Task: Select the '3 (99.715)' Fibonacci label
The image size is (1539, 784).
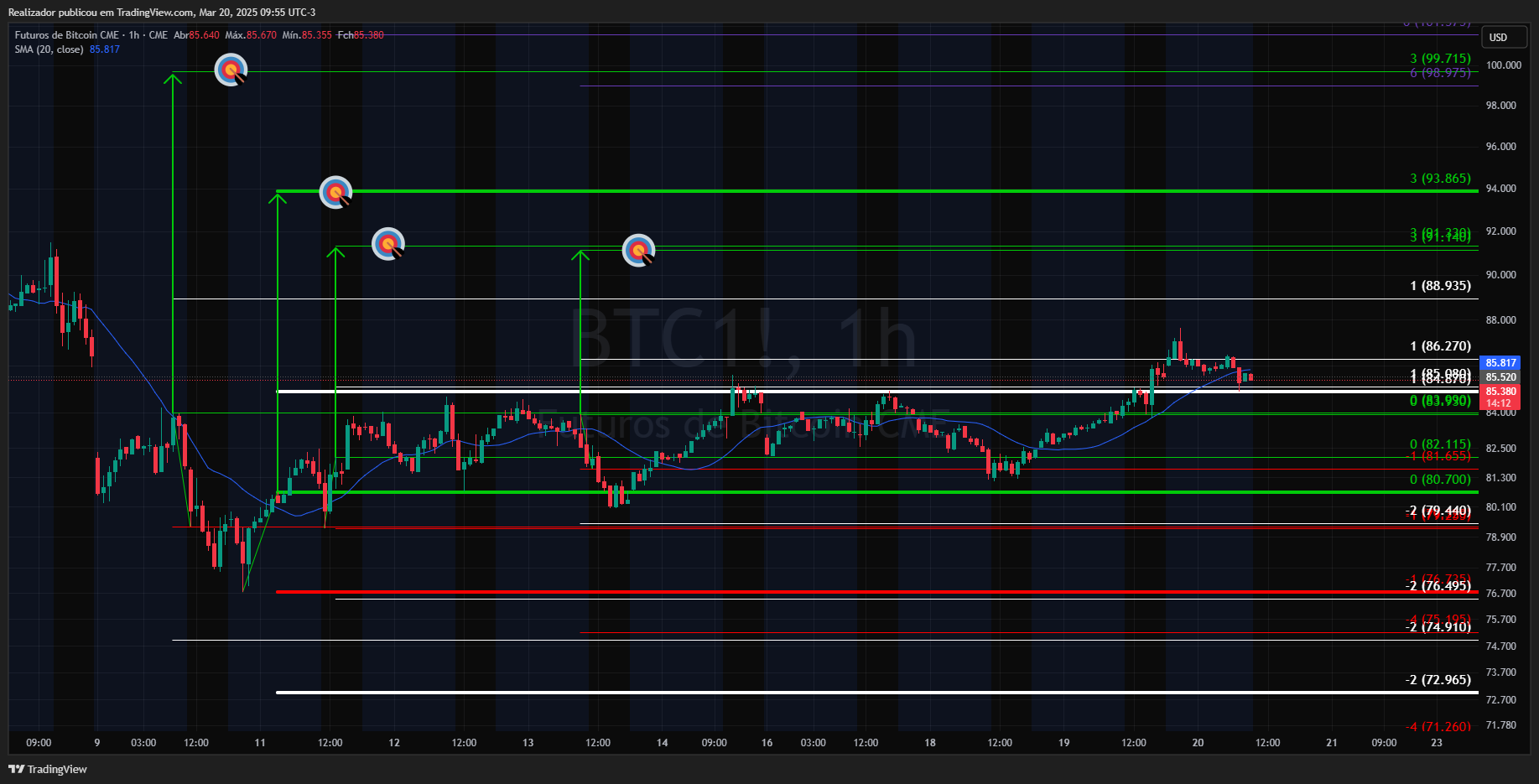Action: click(1440, 59)
